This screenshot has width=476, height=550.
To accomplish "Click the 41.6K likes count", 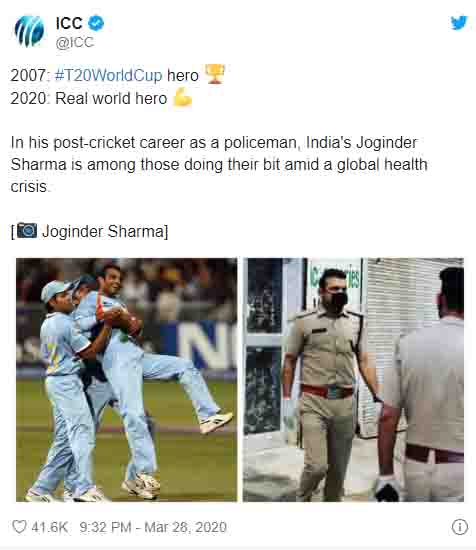I will [49, 527].
